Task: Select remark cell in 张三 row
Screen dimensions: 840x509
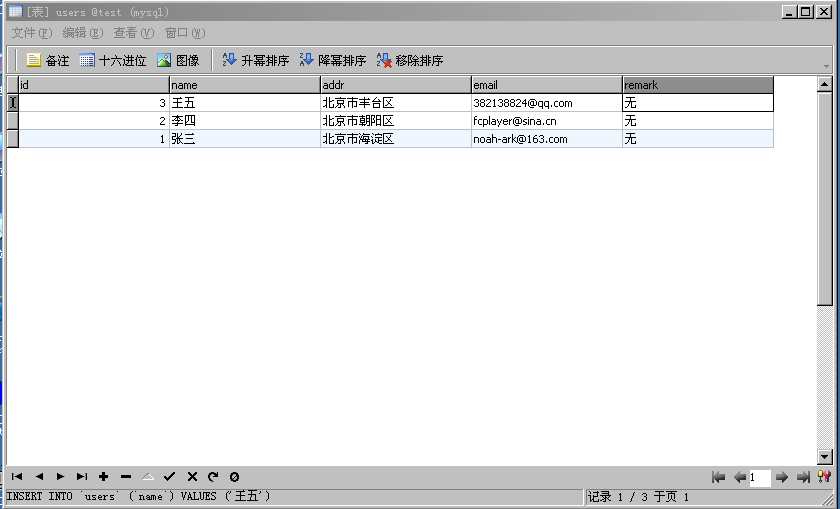Action: (x=698, y=139)
